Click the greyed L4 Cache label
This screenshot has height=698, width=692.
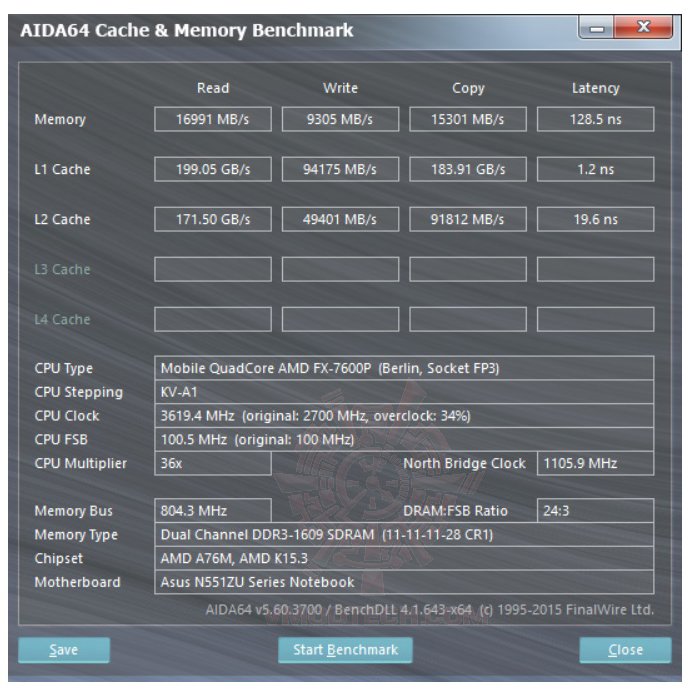62,319
